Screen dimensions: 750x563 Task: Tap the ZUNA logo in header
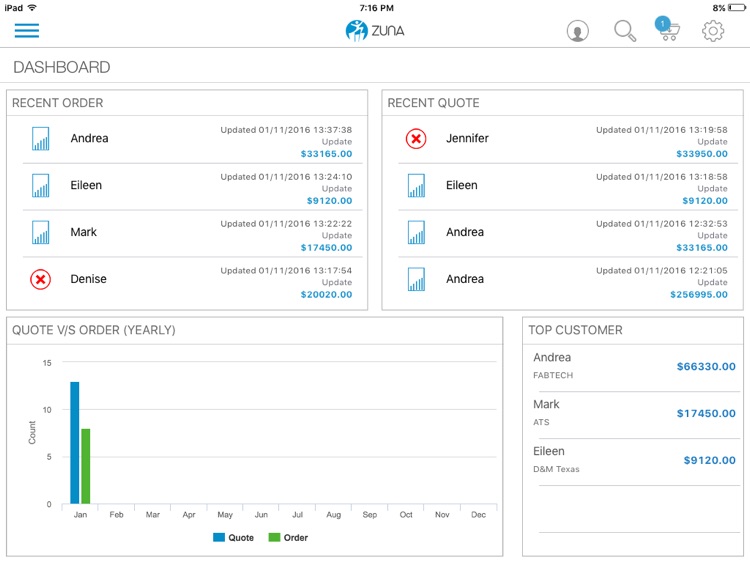tap(375, 31)
